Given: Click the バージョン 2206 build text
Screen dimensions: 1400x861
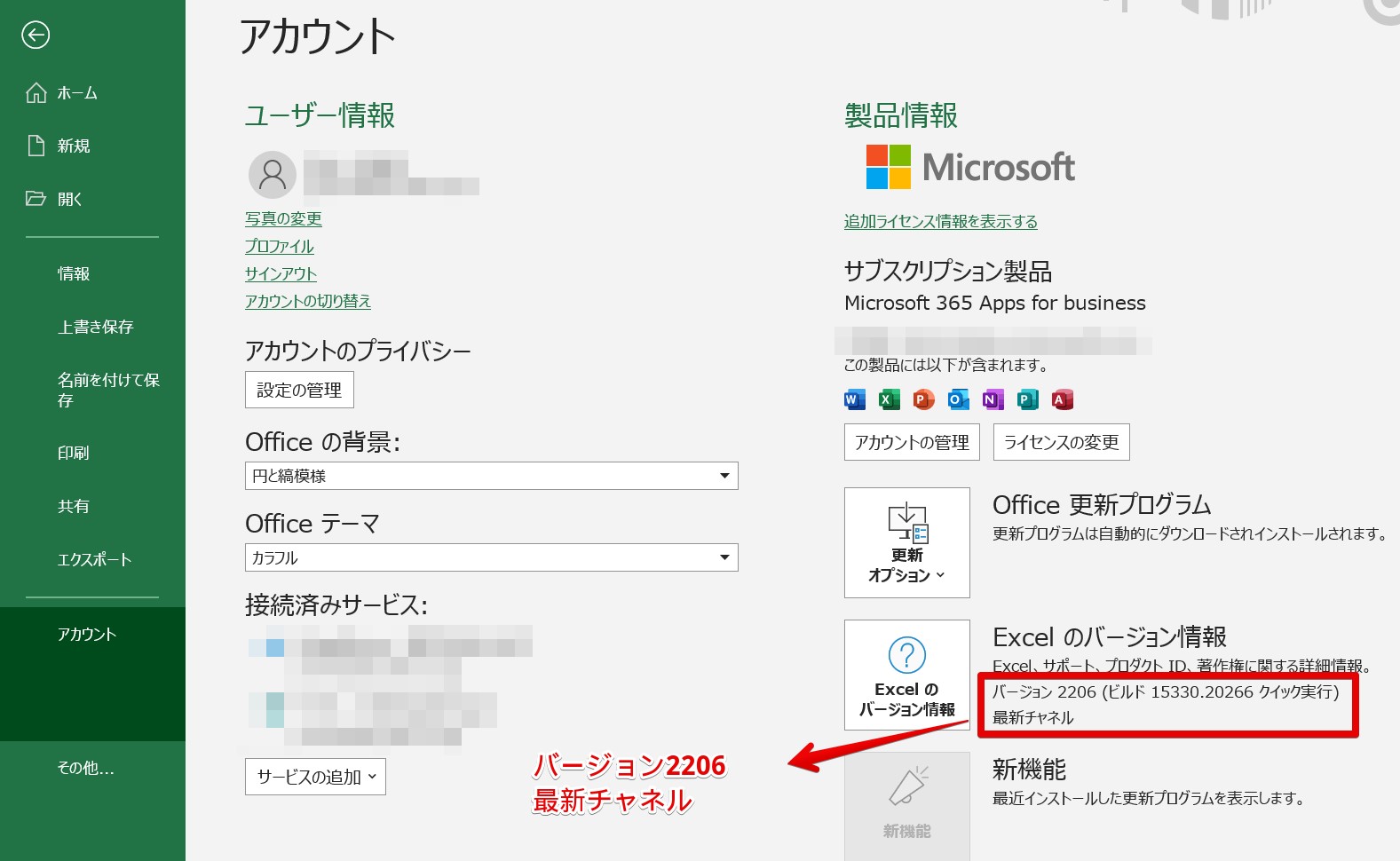Looking at the screenshot, I should pos(1165,691).
